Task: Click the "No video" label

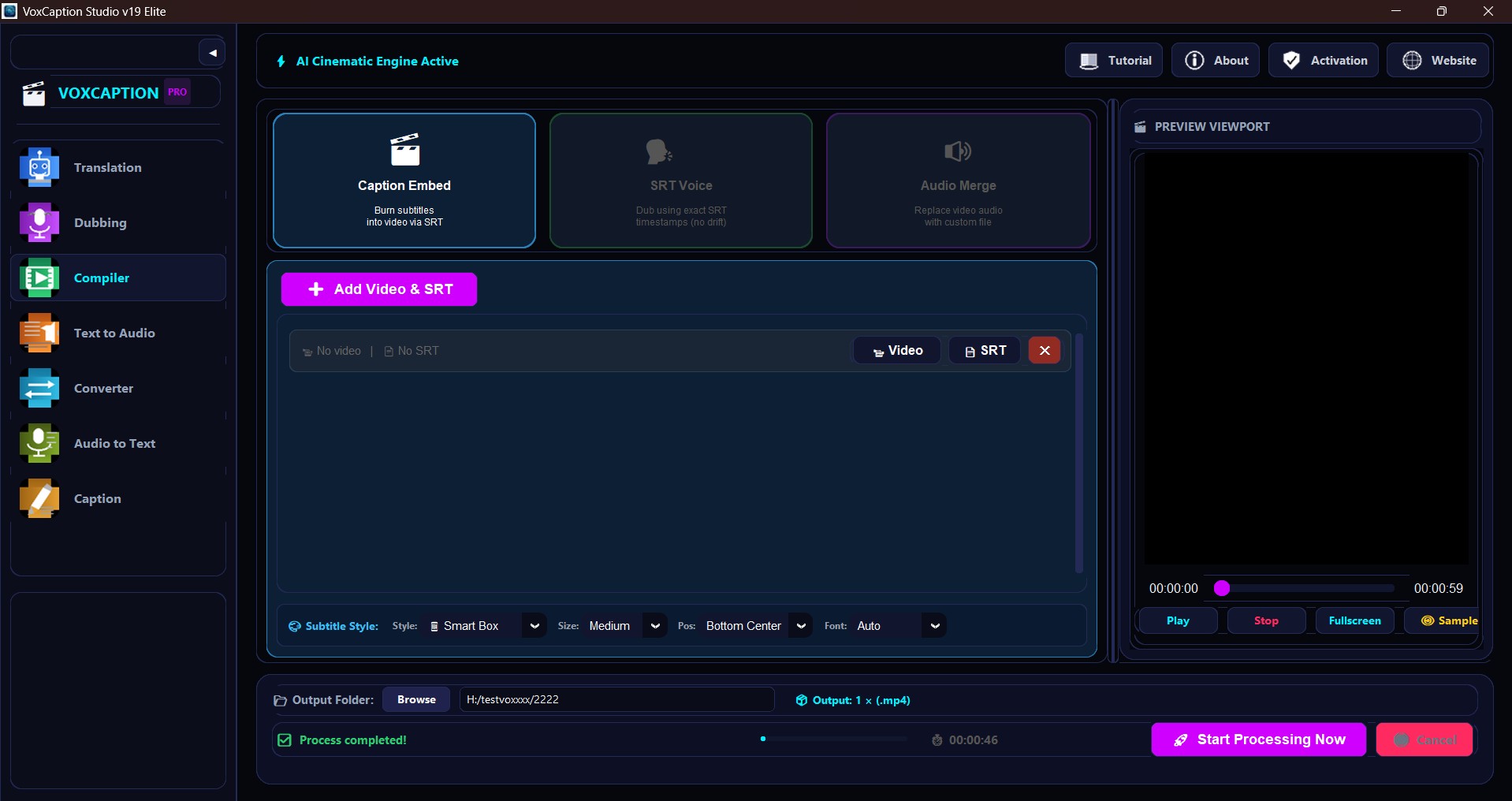Action: click(x=339, y=351)
